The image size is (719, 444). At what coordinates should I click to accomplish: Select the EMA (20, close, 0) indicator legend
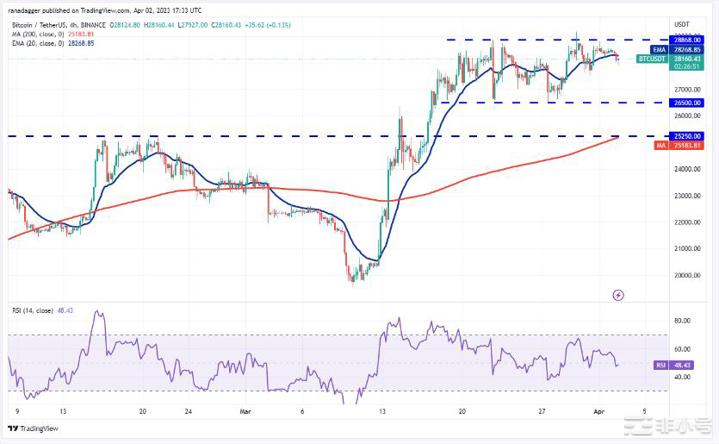[33, 43]
